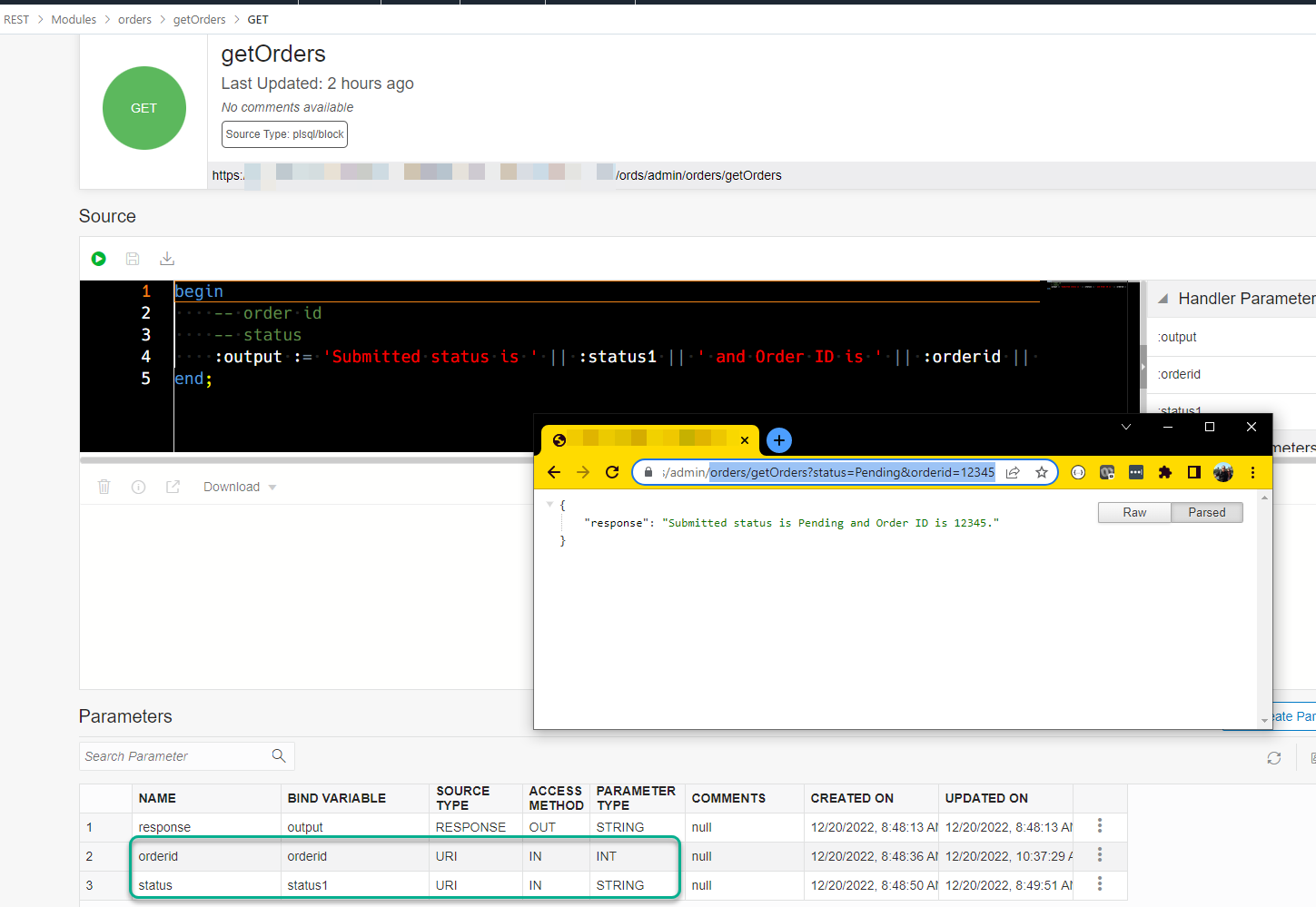
Task: Click the editor side panel splitter handle
Action: coord(1143,368)
